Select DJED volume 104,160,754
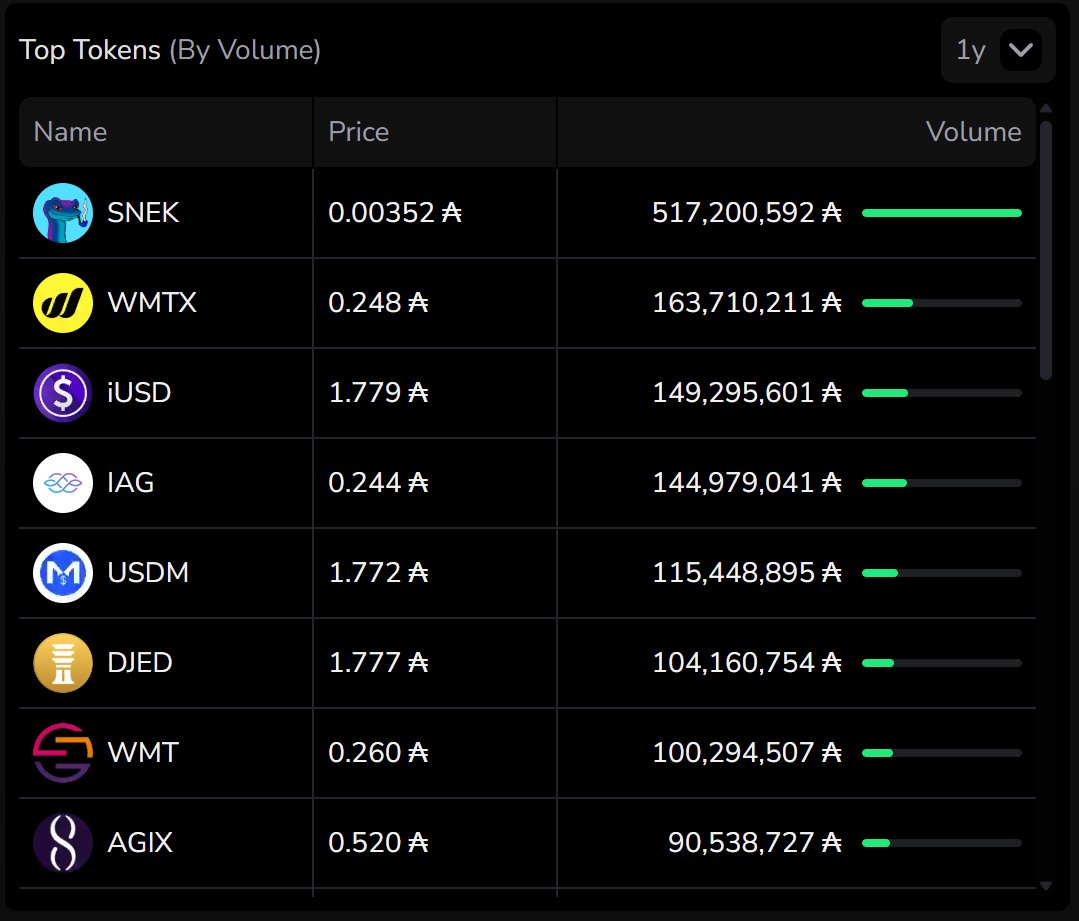Screen dimensions: 1079x921 [747, 663]
